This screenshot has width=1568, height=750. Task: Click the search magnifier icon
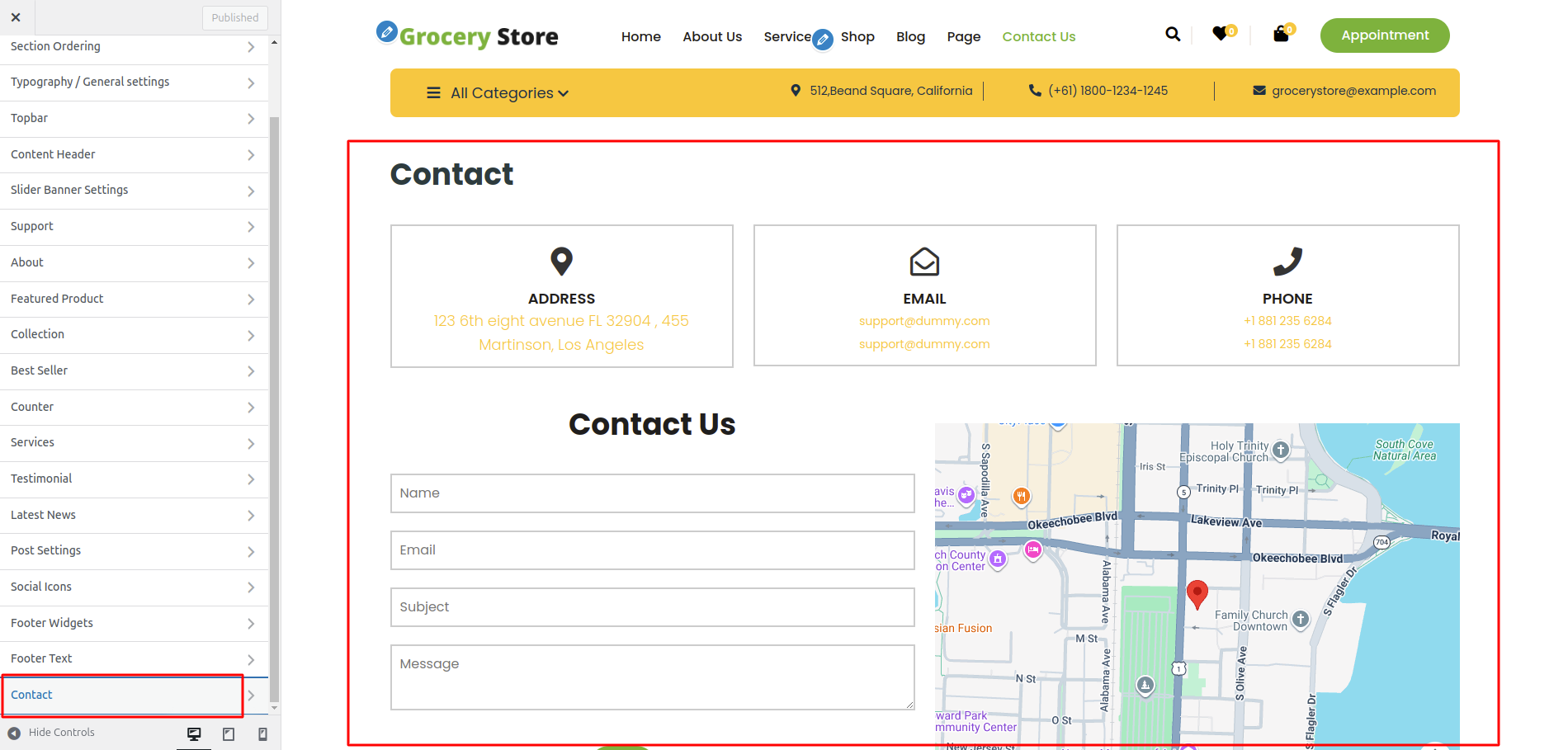(x=1173, y=35)
